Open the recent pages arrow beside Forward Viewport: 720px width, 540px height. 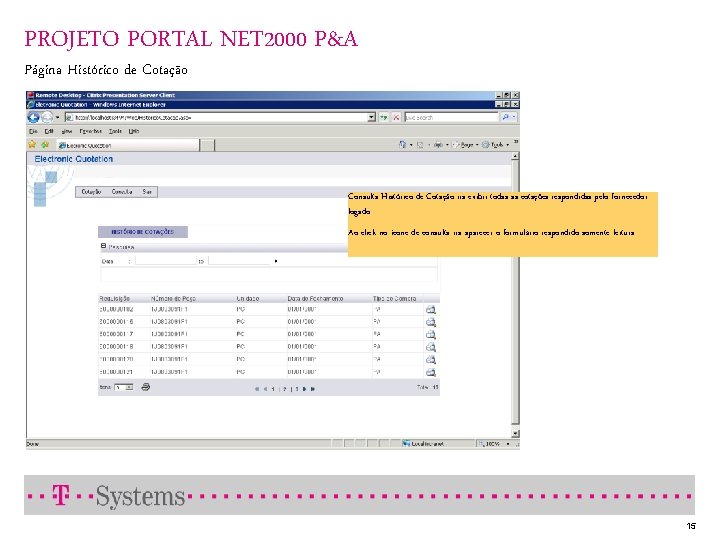pyautogui.click(x=57, y=118)
